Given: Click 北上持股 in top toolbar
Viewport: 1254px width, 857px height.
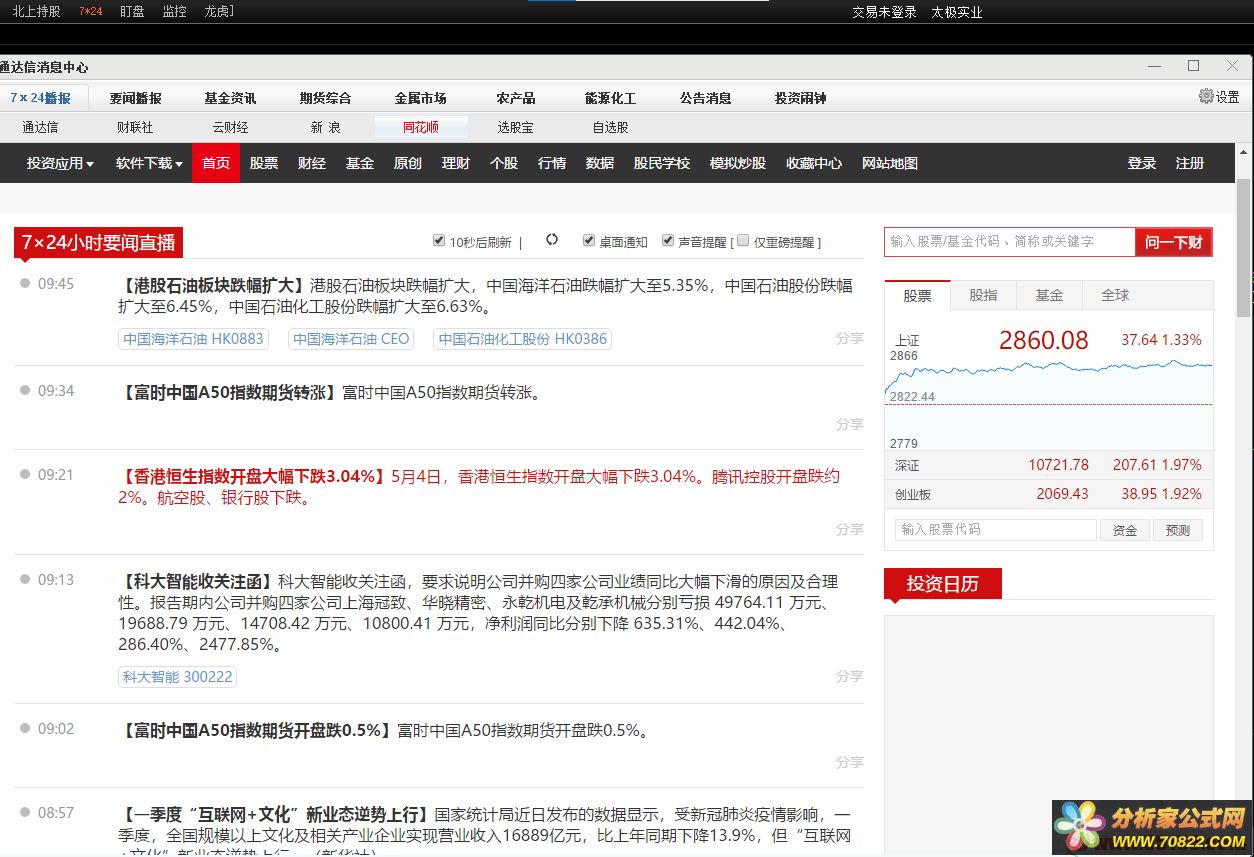Looking at the screenshot, I should click(x=36, y=12).
